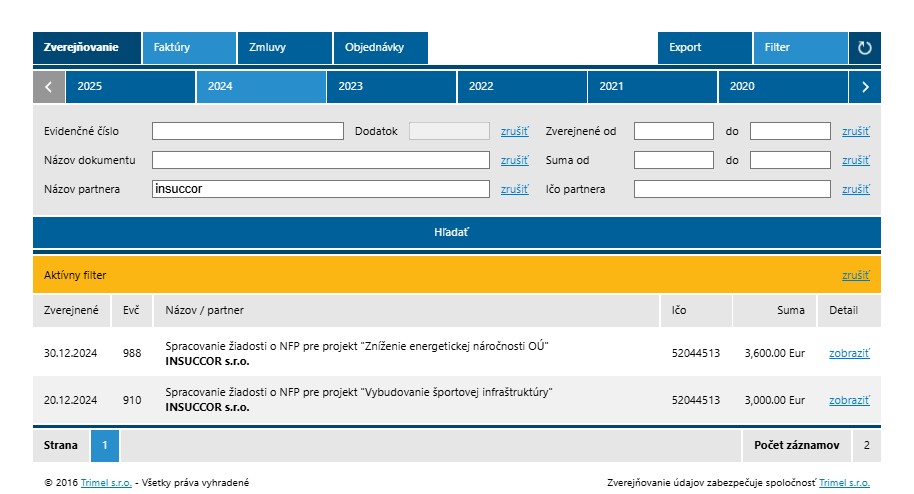This screenshot has width=914, height=494.
Task: Select year 2023 tab
Action: click(x=391, y=87)
